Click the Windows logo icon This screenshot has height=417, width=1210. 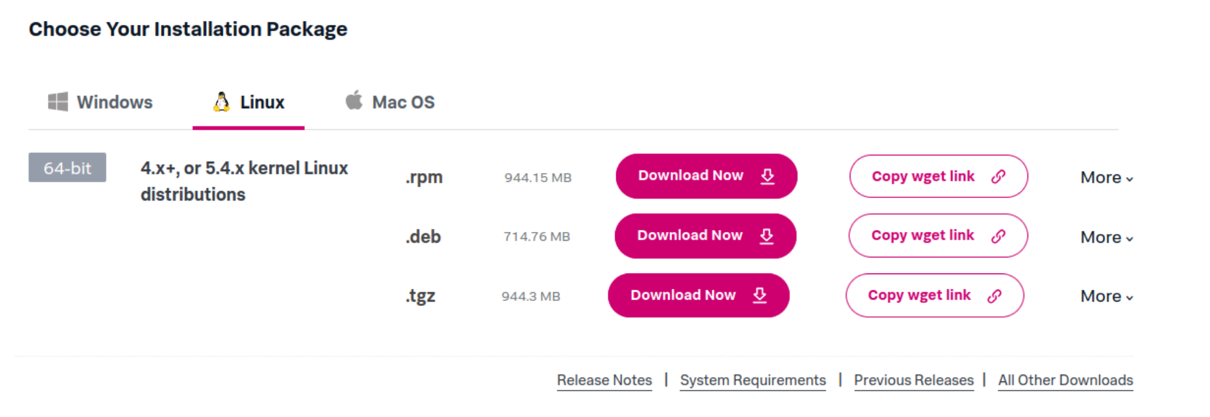58,102
